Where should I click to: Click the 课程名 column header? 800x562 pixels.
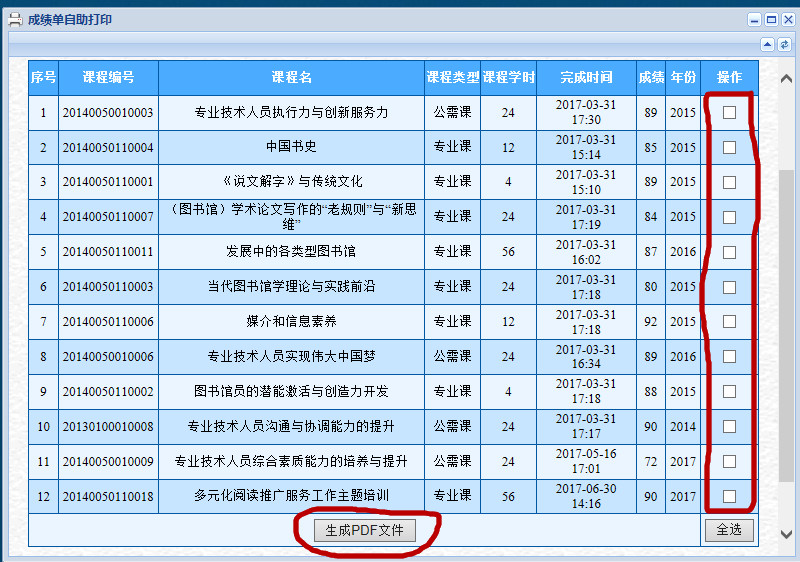coord(291,78)
